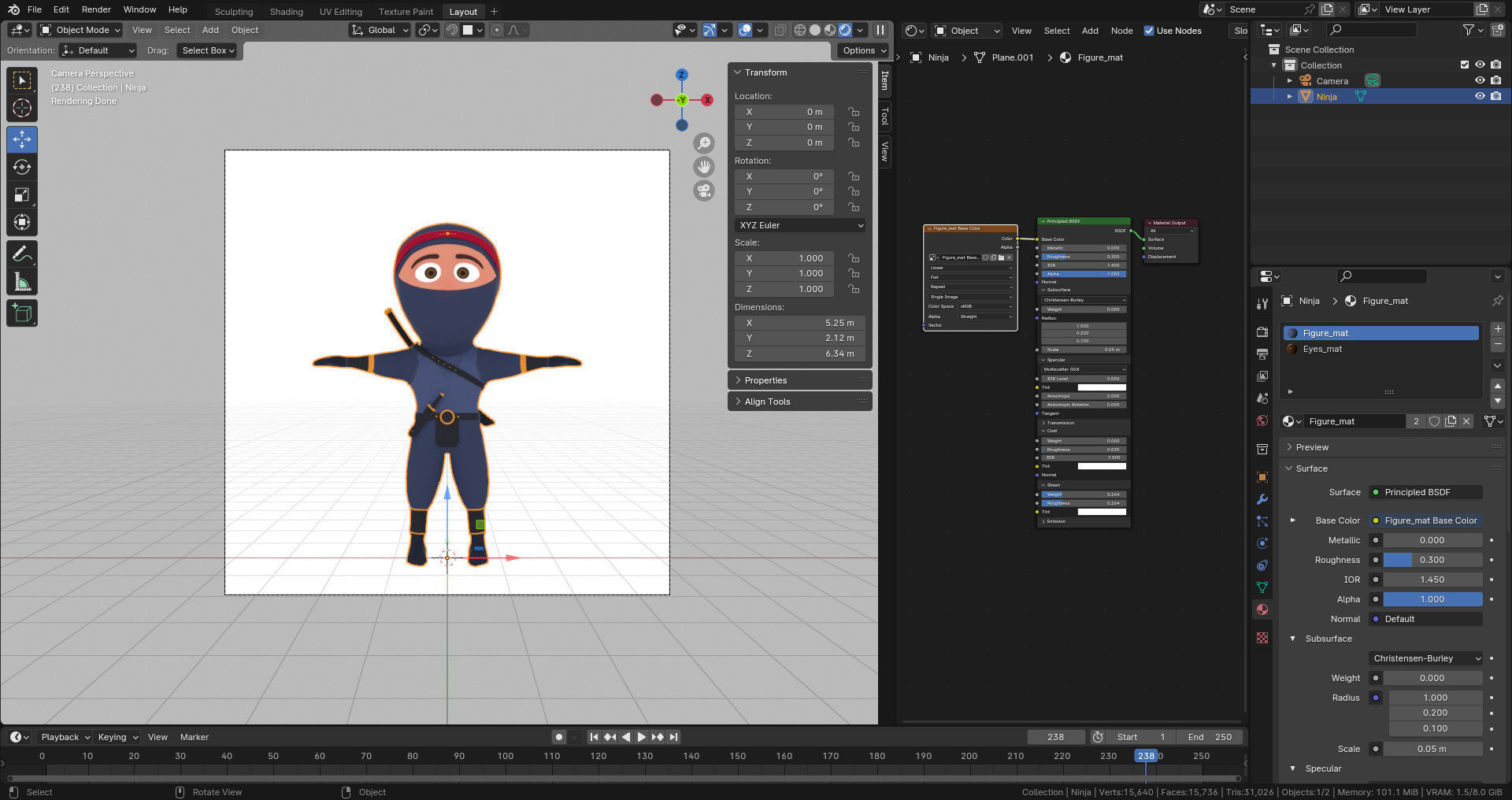This screenshot has width=1512, height=800.
Task: Open the Object Mode dropdown
Action: pyautogui.click(x=80, y=30)
